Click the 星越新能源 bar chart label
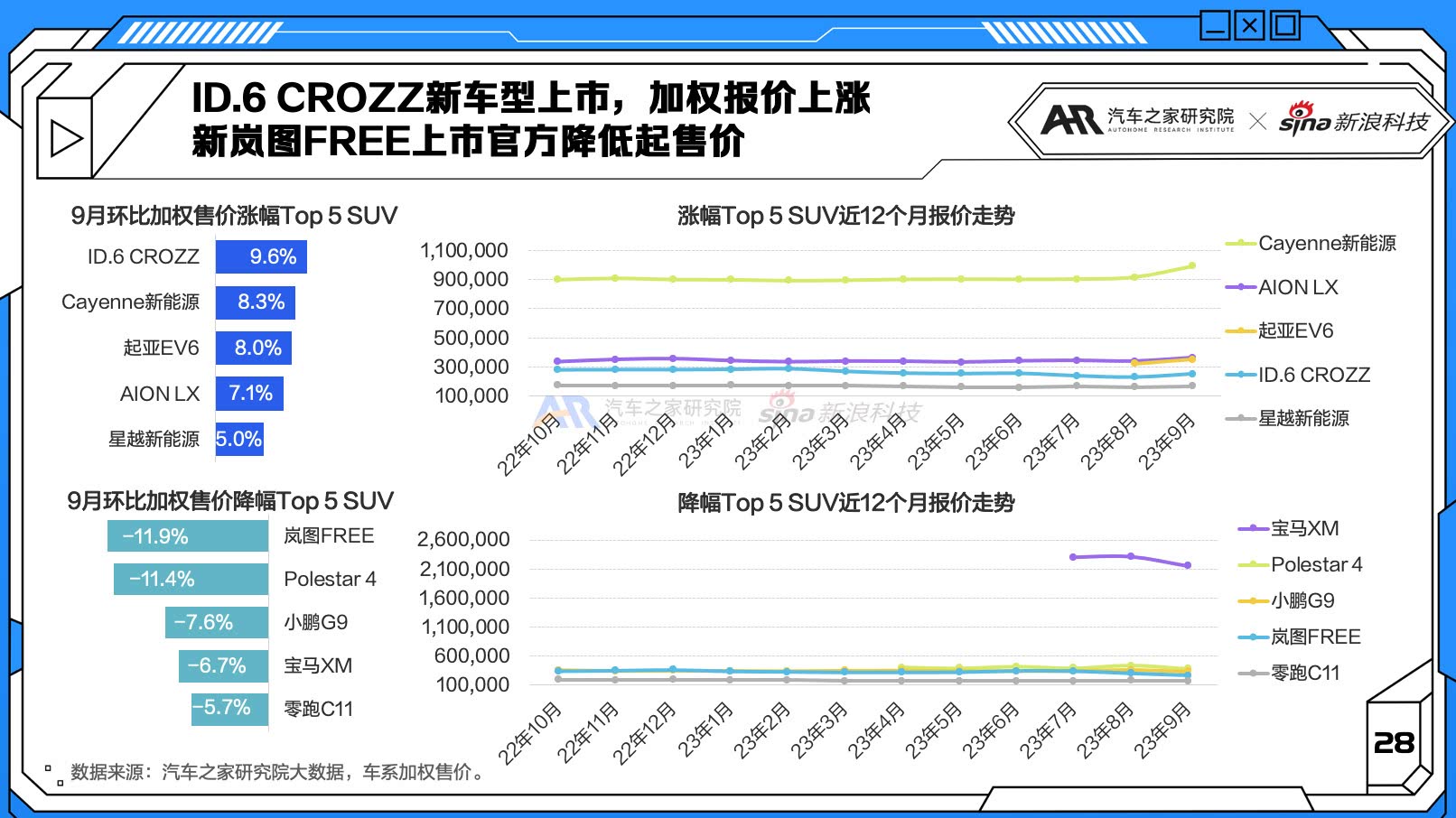Screen dimensions: 1456x818 click(x=154, y=440)
